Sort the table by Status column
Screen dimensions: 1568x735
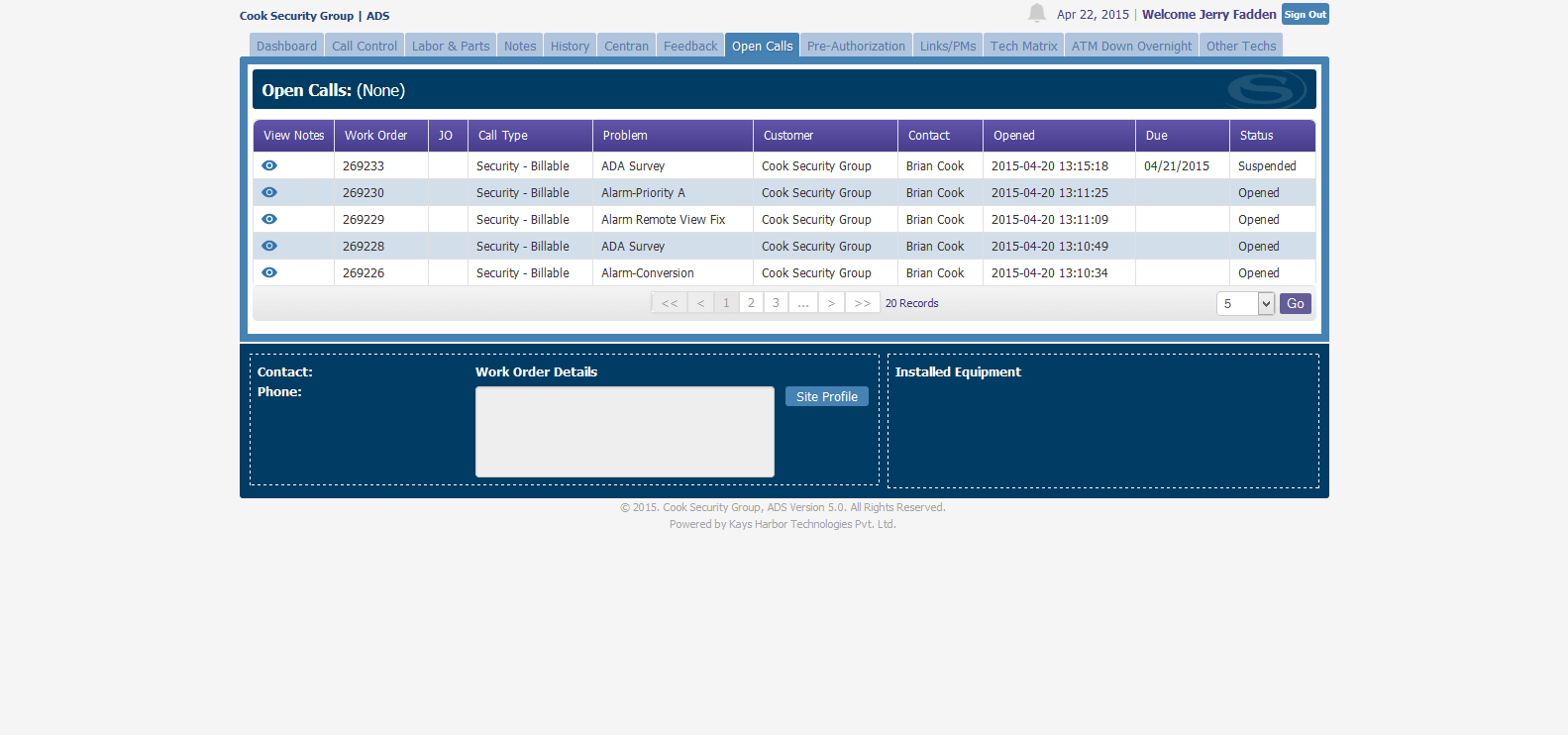[x=1257, y=136]
